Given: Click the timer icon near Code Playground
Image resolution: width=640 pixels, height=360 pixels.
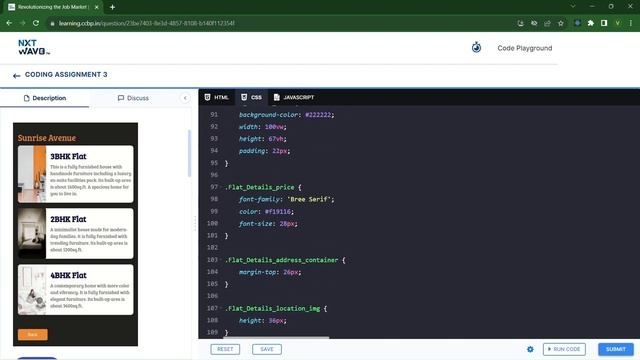Looking at the screenshot, I should (x=476, y=47).
